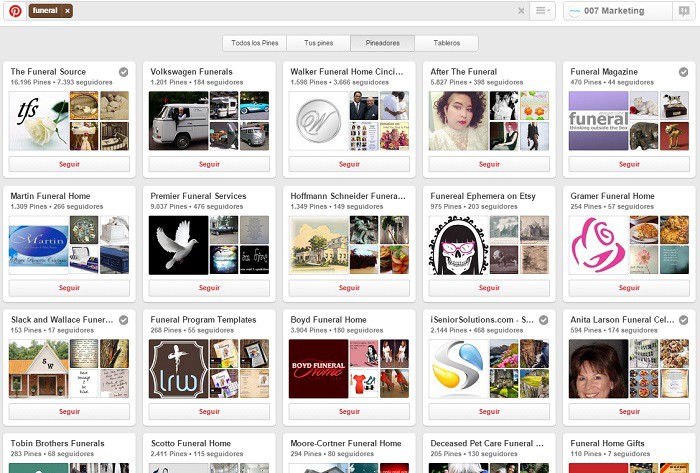Clear the search field with X
Screen dimensions: 700x473
click(x=520, y=11)
